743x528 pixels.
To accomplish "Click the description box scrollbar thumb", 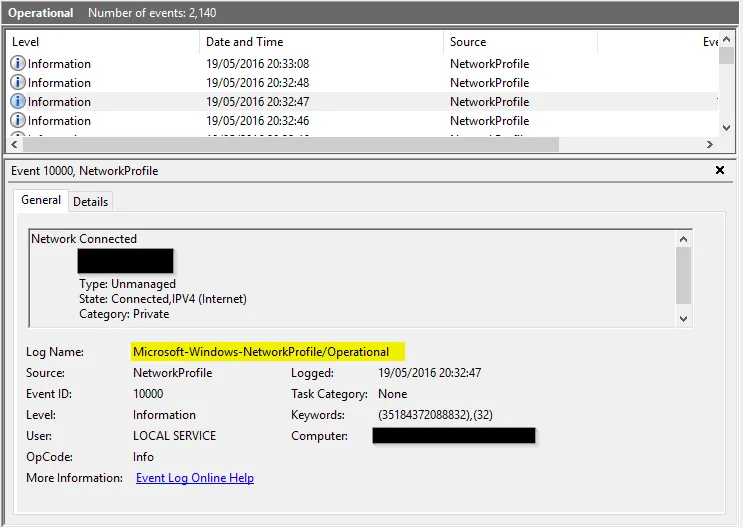I will (683, 275).
